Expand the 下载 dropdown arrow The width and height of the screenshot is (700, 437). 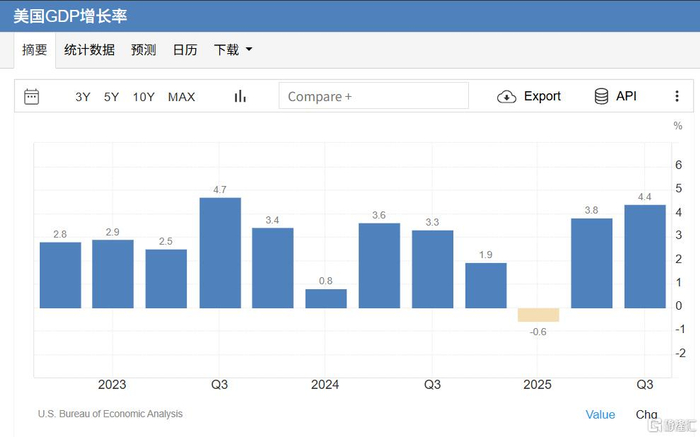point(249,49)
